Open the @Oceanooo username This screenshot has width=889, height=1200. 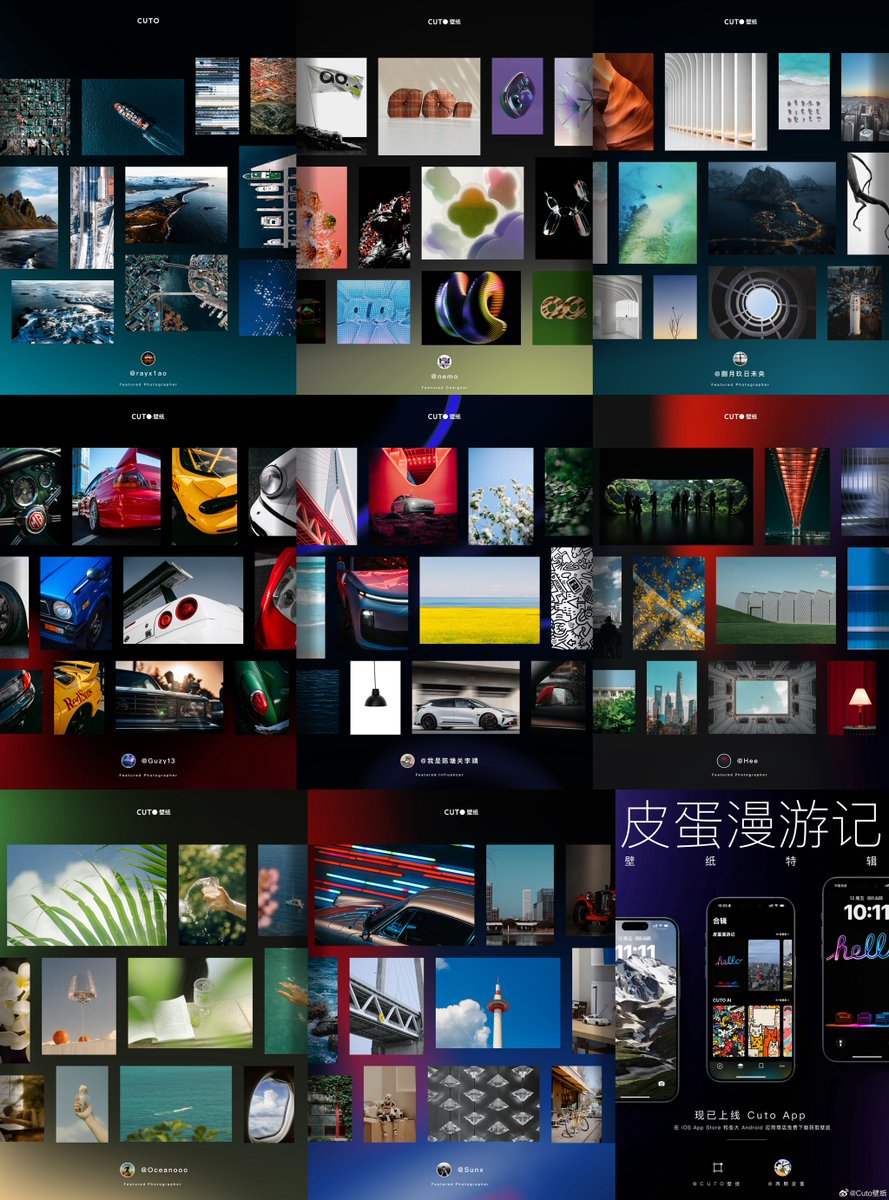tap(164, 1169)
